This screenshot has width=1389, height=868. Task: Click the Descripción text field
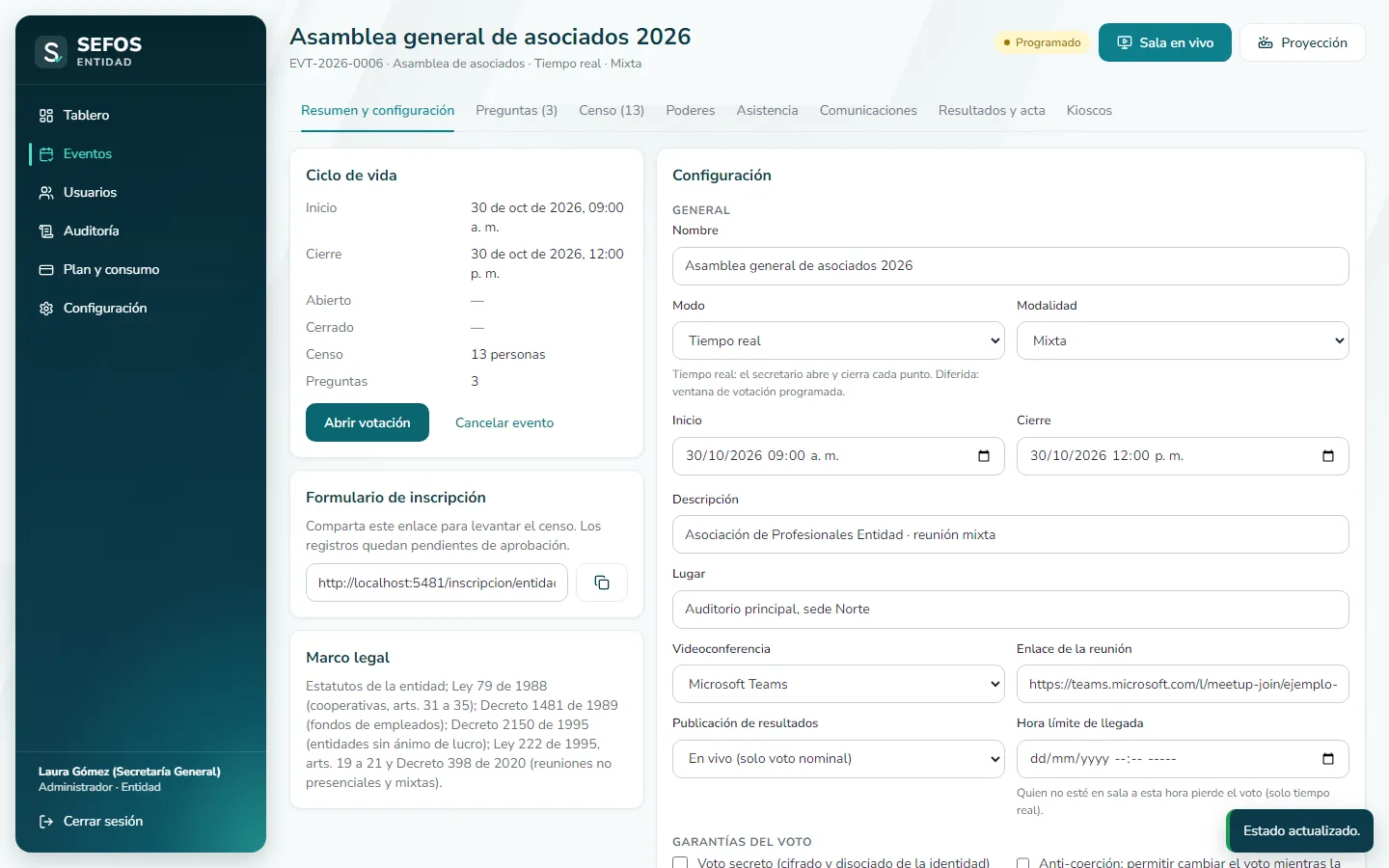[x=1010, y=534]
